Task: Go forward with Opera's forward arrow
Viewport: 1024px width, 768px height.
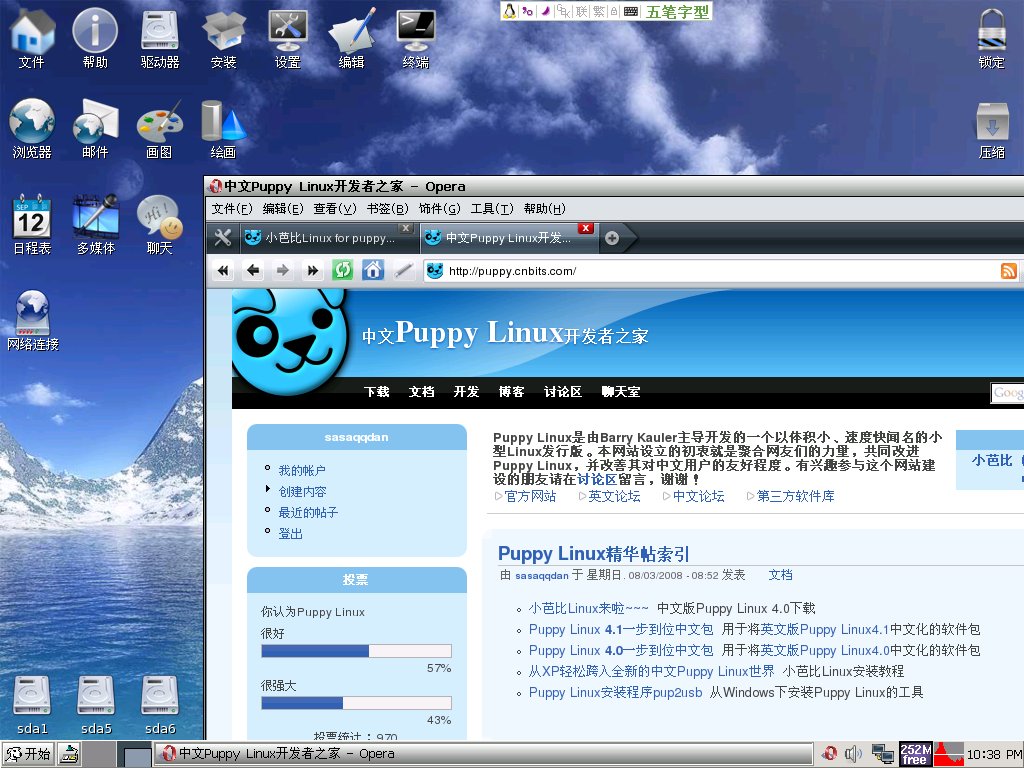Action: point(282,270)
